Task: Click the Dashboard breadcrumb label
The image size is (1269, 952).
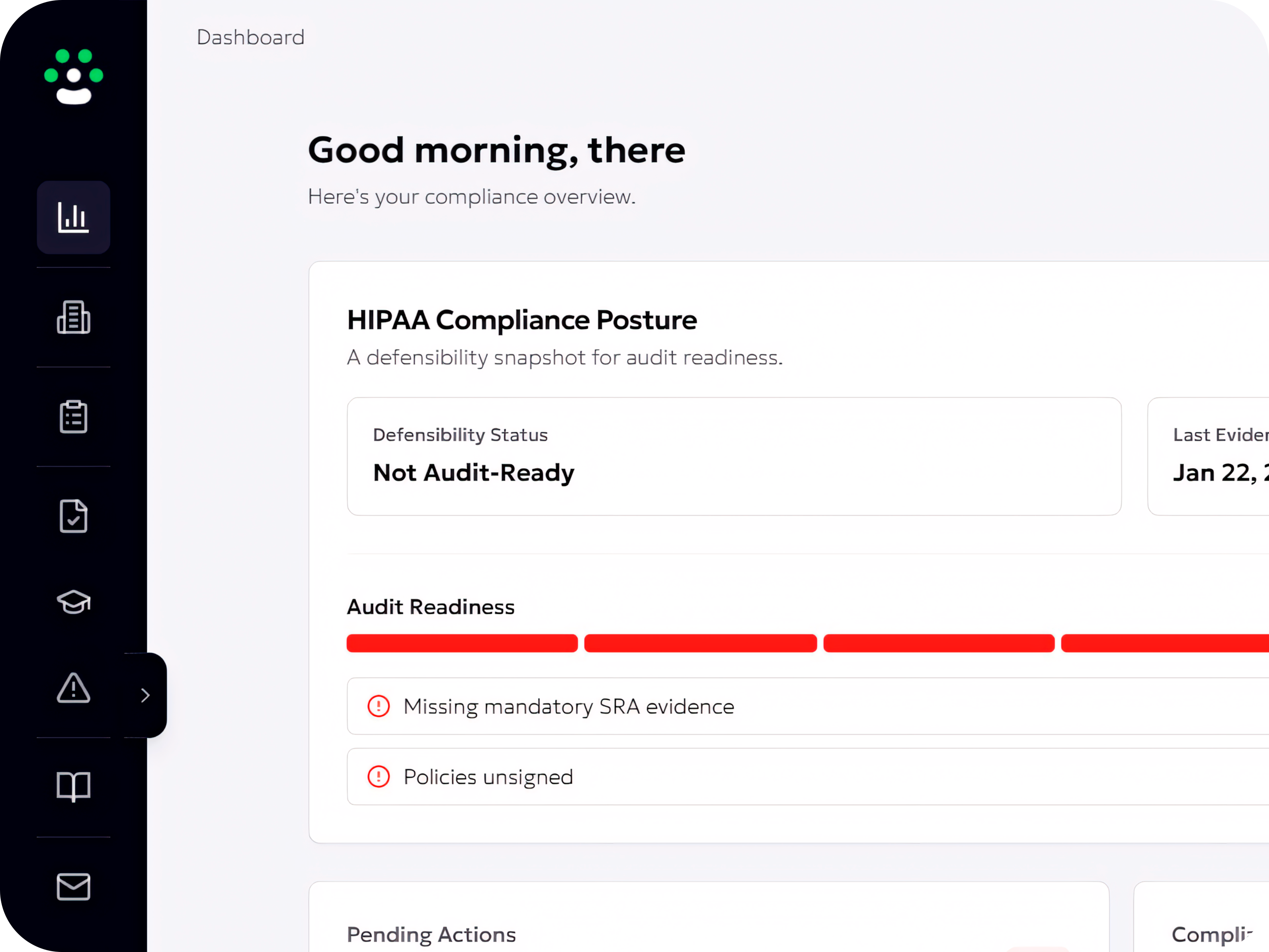Action: click(250, 37)
